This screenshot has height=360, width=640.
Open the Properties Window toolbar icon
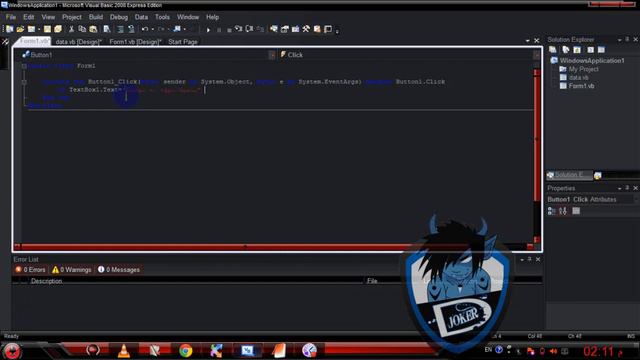(284, 29)
